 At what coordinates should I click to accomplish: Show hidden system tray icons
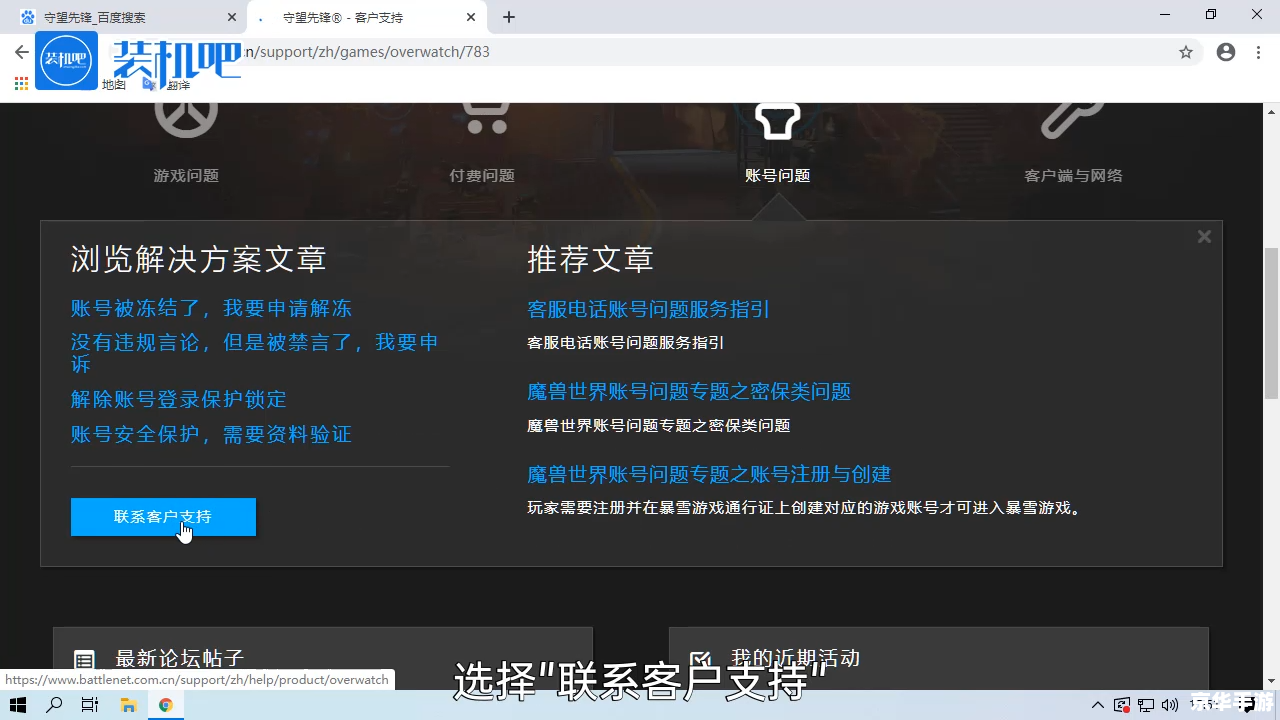coord(1098,705)
